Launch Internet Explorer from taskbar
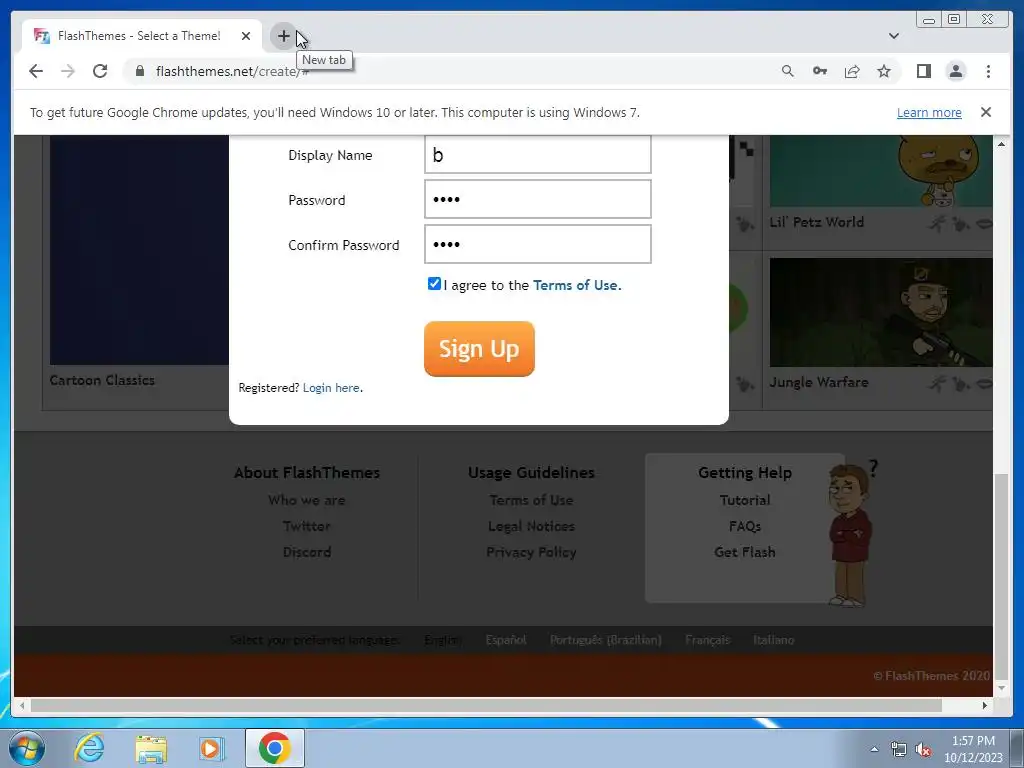Image resolution: width=1024 pixels, height=768 pixels. click(89, 748)
